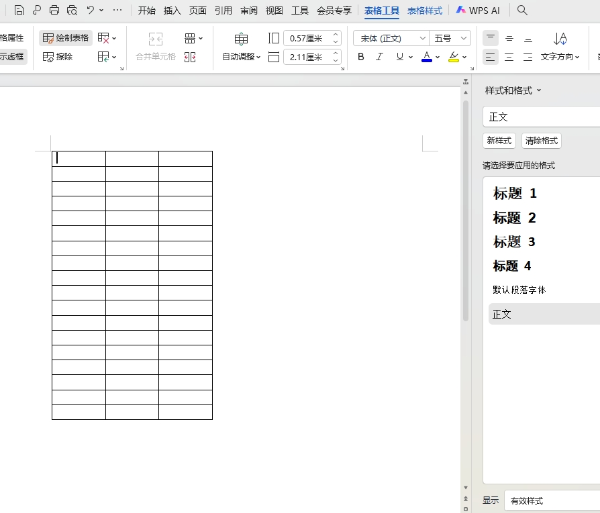Switch to the 表格样式 tab
This screenshot has width=600, height=513.
pos(425,11)
